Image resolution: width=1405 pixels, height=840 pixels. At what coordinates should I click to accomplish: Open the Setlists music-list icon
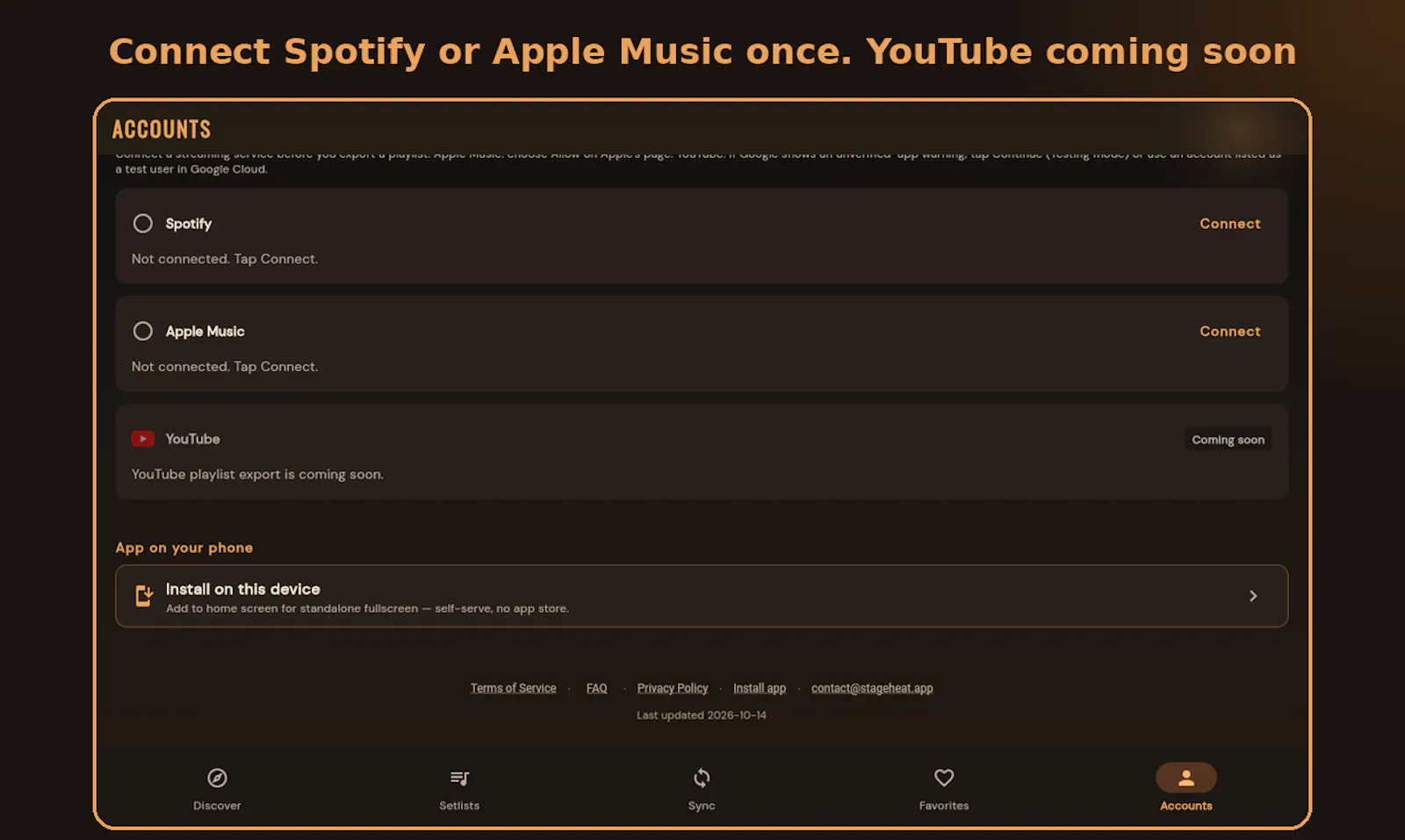pyautogui.click(x=459, y=778)
